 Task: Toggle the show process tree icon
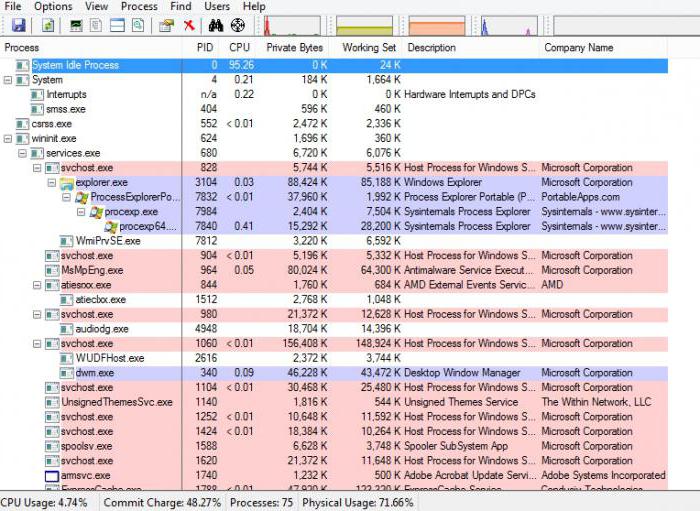point(97,25)
